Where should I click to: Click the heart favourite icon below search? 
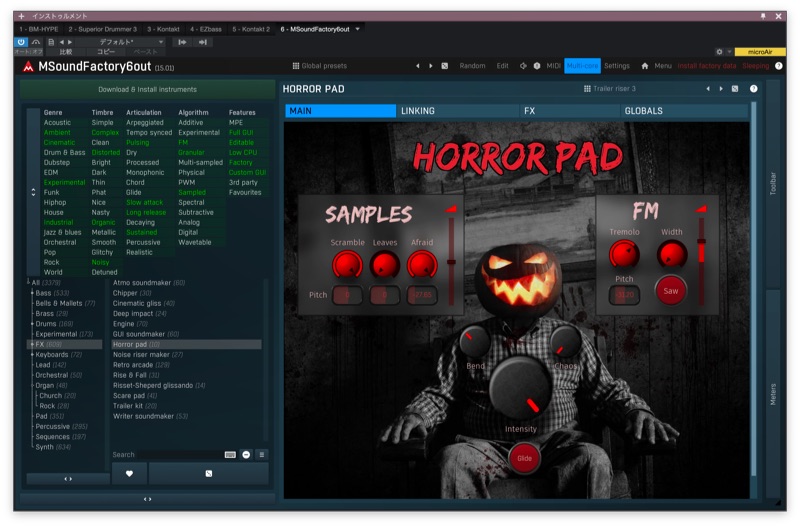coord(129,473)
